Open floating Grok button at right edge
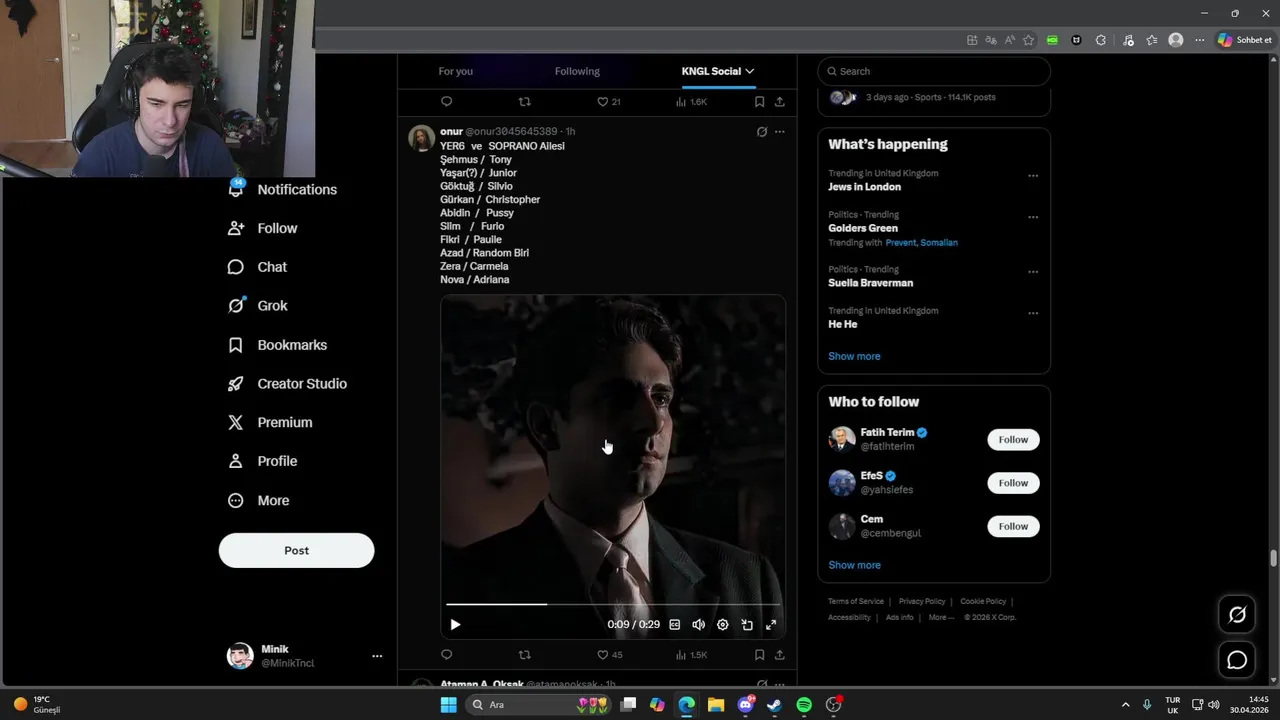This screenshot has height=720, width=1280. point(1237,615)
